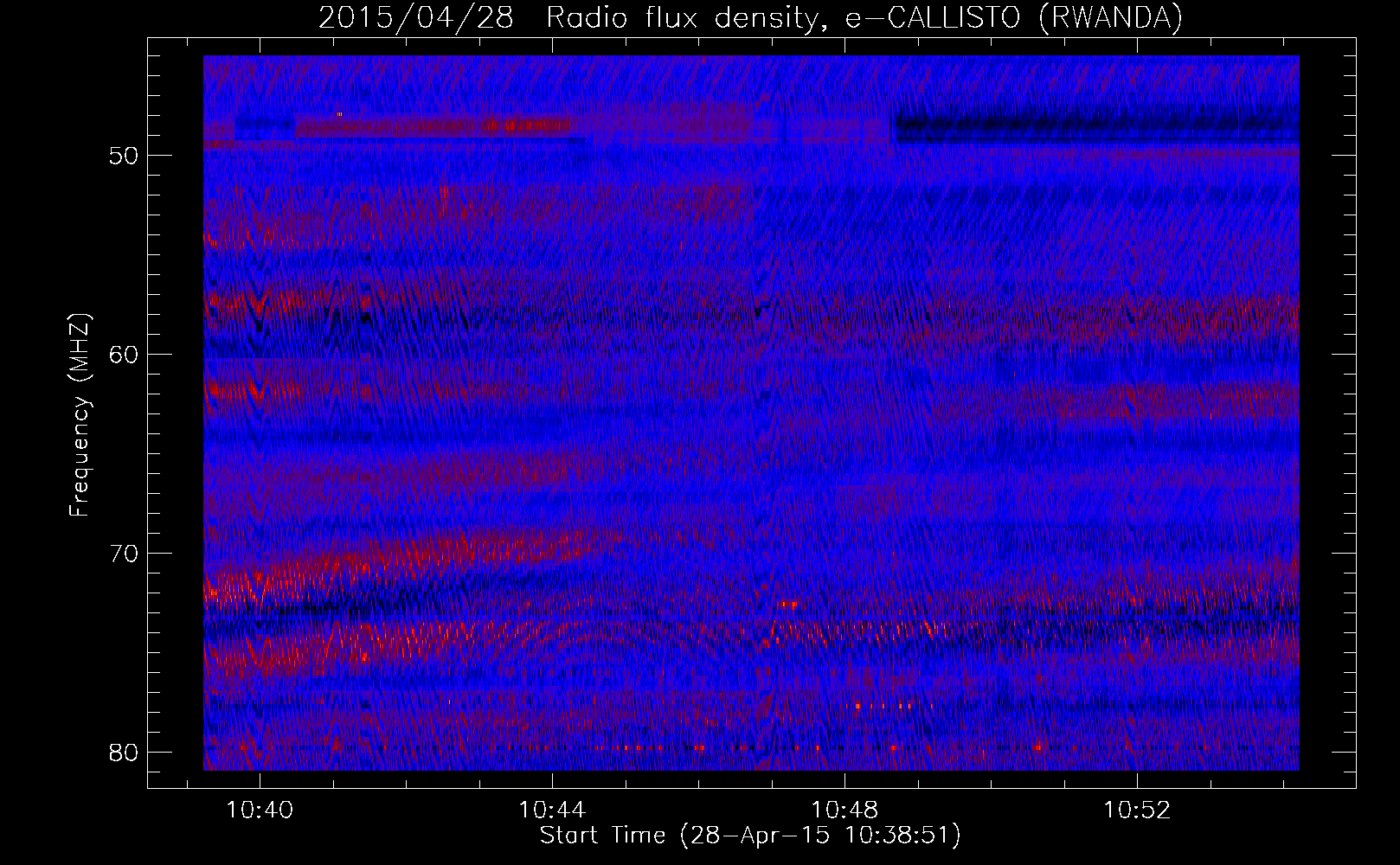Click the plot title "2015/04/28 Radio flux density, e-CALLISTO (RWANDA)"
The image size is (1400, 865).
pos(750,18)
